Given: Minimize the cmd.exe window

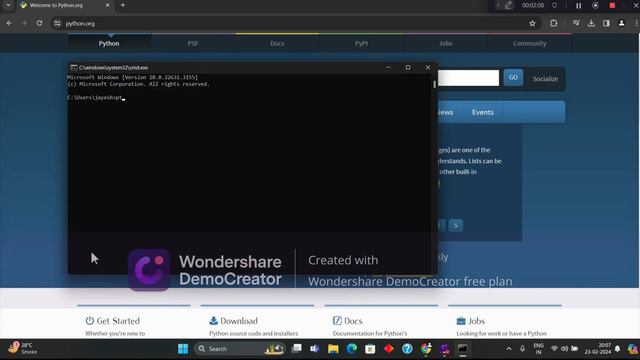Looking at the screenshot, I should point(388,67).
